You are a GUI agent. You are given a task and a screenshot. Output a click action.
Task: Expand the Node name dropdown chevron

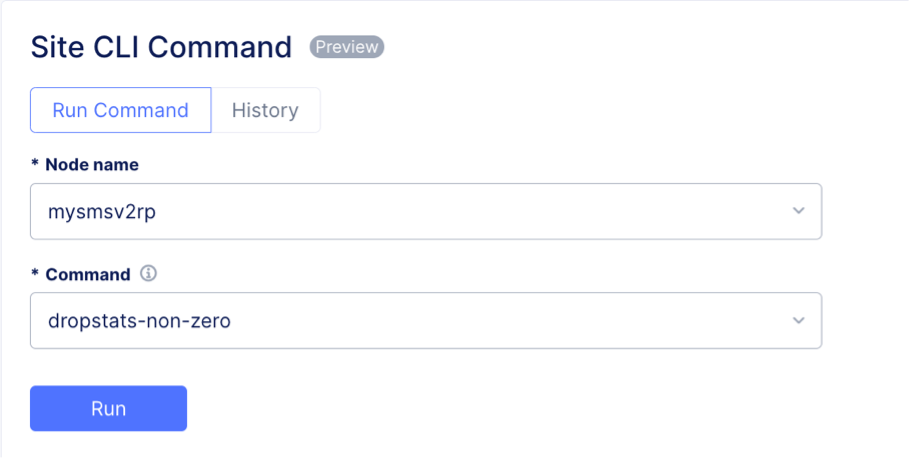coord(797,211)
